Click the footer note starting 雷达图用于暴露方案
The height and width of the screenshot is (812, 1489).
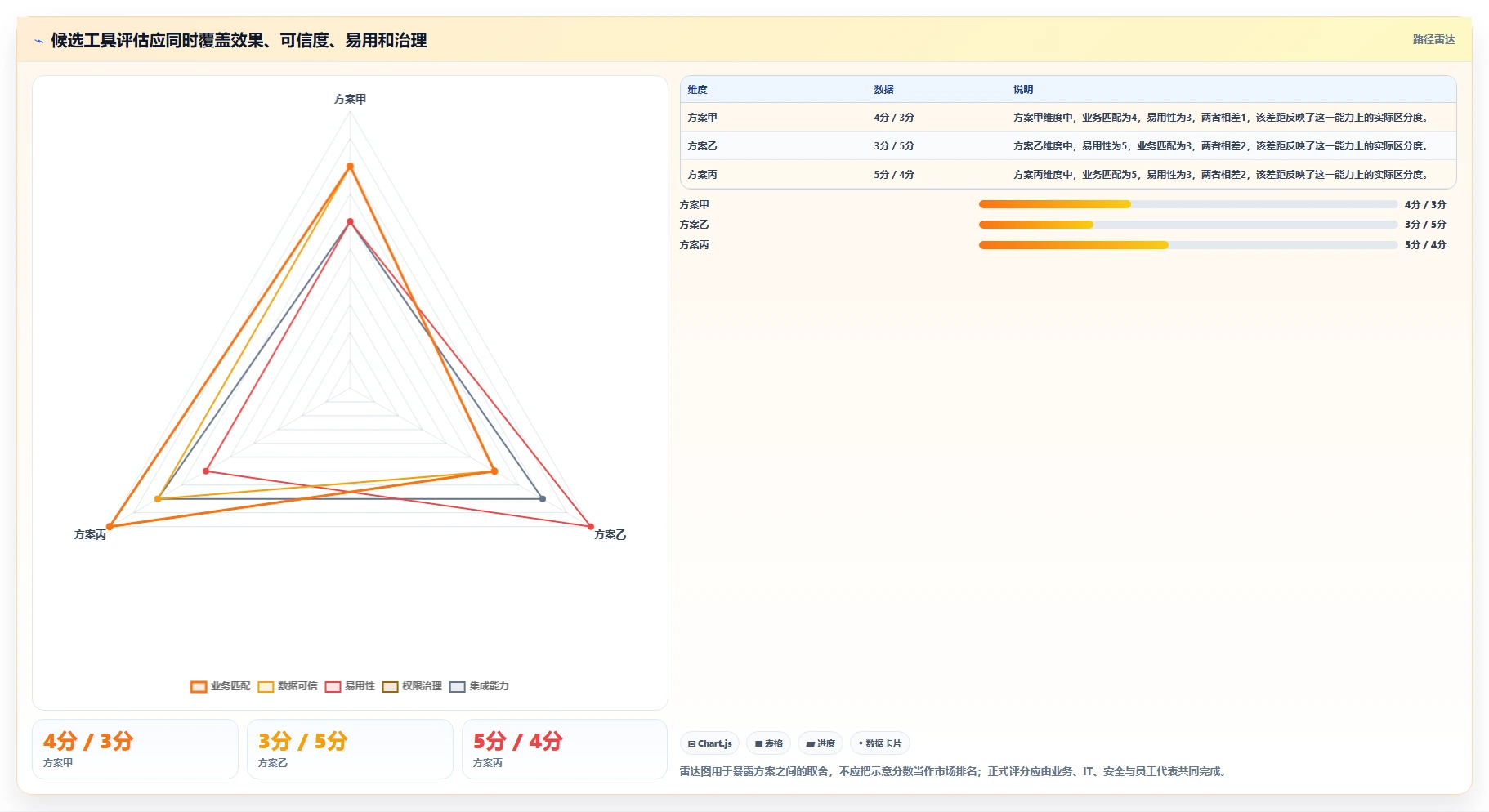pyautogui.click(x=955, y=771)
